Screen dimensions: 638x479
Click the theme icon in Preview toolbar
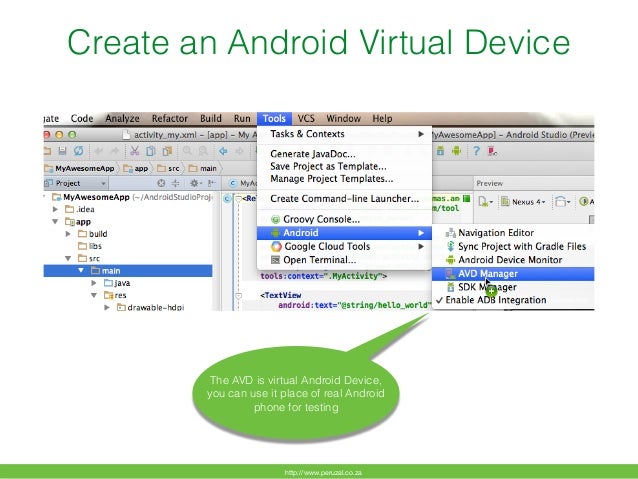tap(584, 202)
